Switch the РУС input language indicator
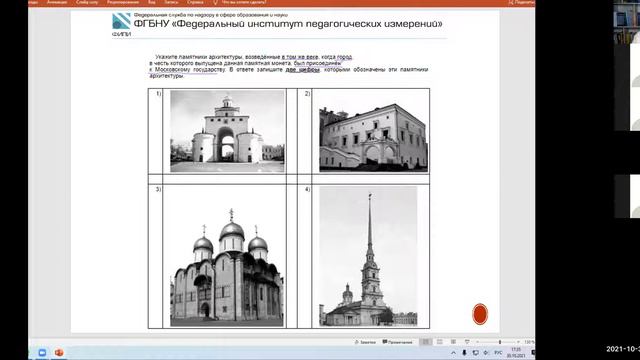 [x=498, y=353]
